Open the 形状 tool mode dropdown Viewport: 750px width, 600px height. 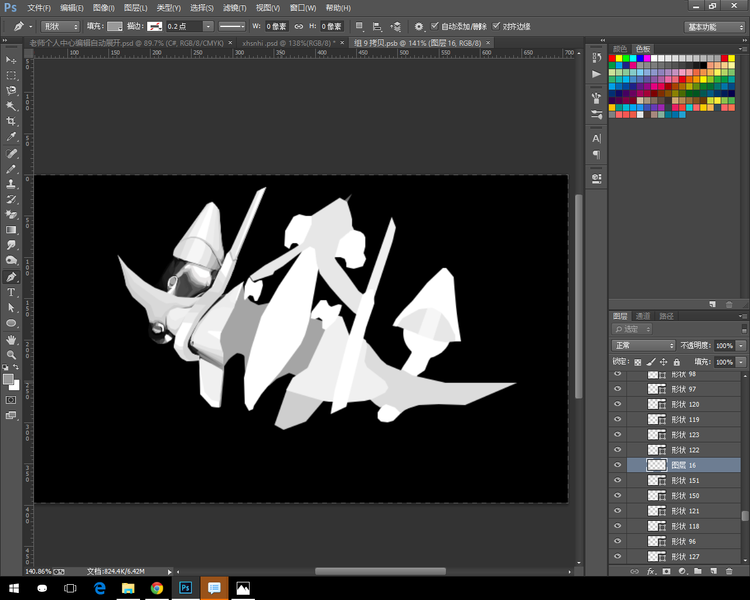click(x=60, y=26)
